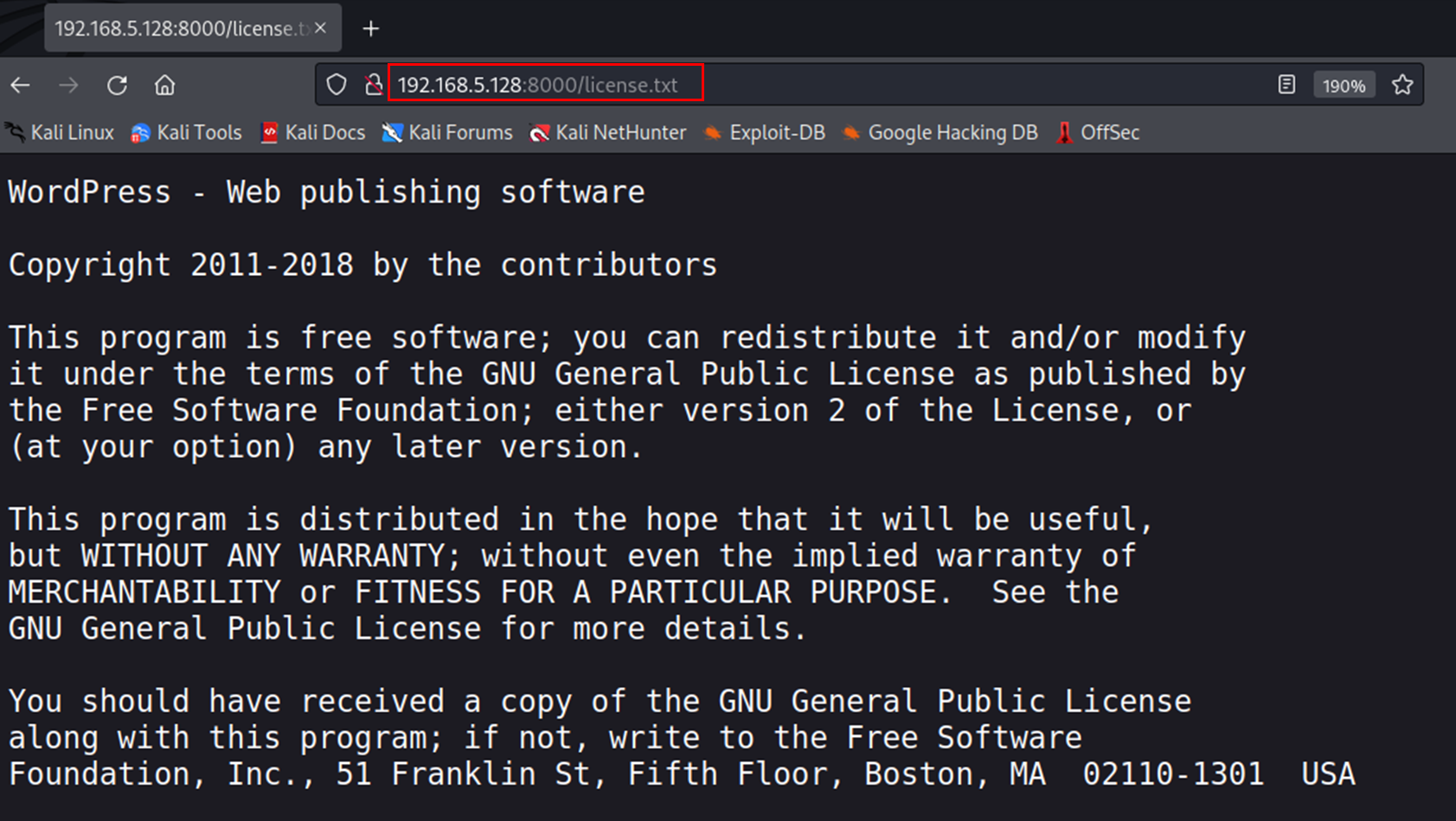Toggle reader view icon
The height and width of the screenshot is (821, 1456).
pyautogui.click(x=1286, y=85)
